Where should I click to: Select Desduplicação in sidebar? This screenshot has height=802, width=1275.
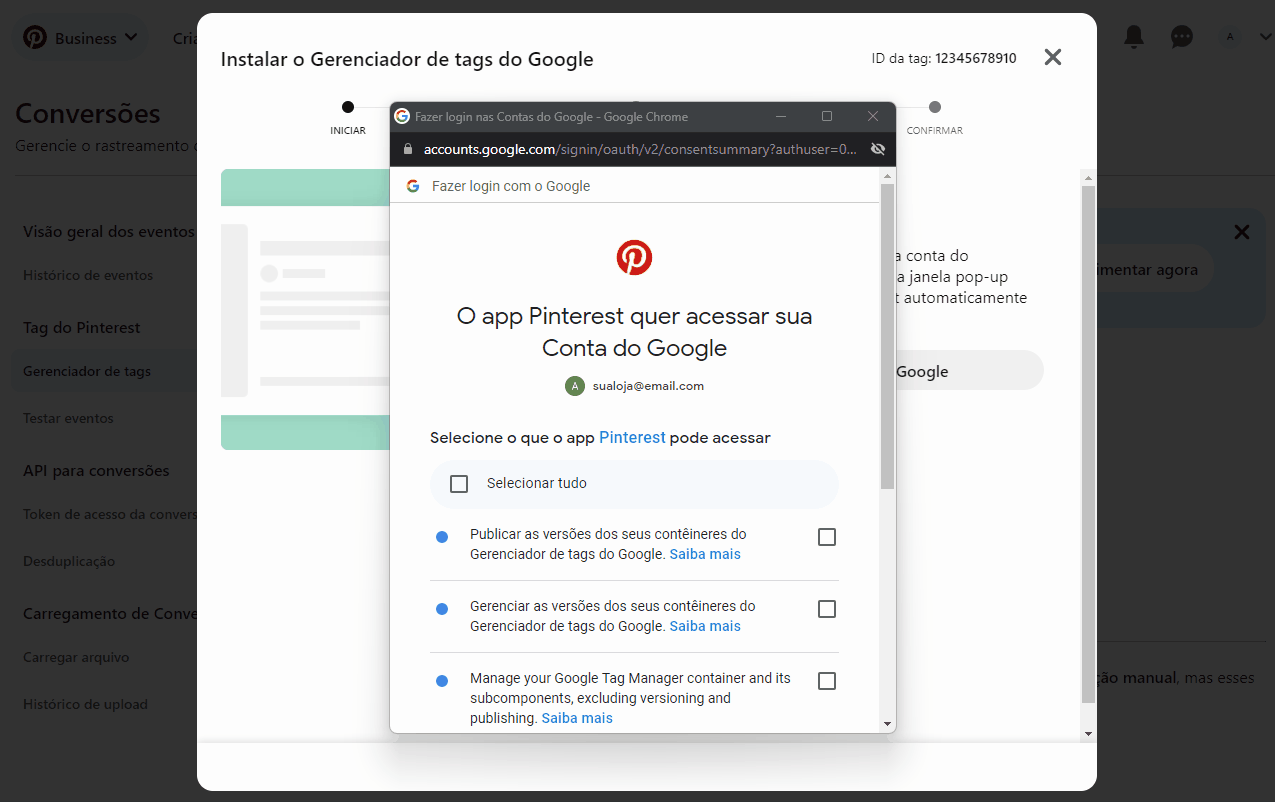point(69,561)
